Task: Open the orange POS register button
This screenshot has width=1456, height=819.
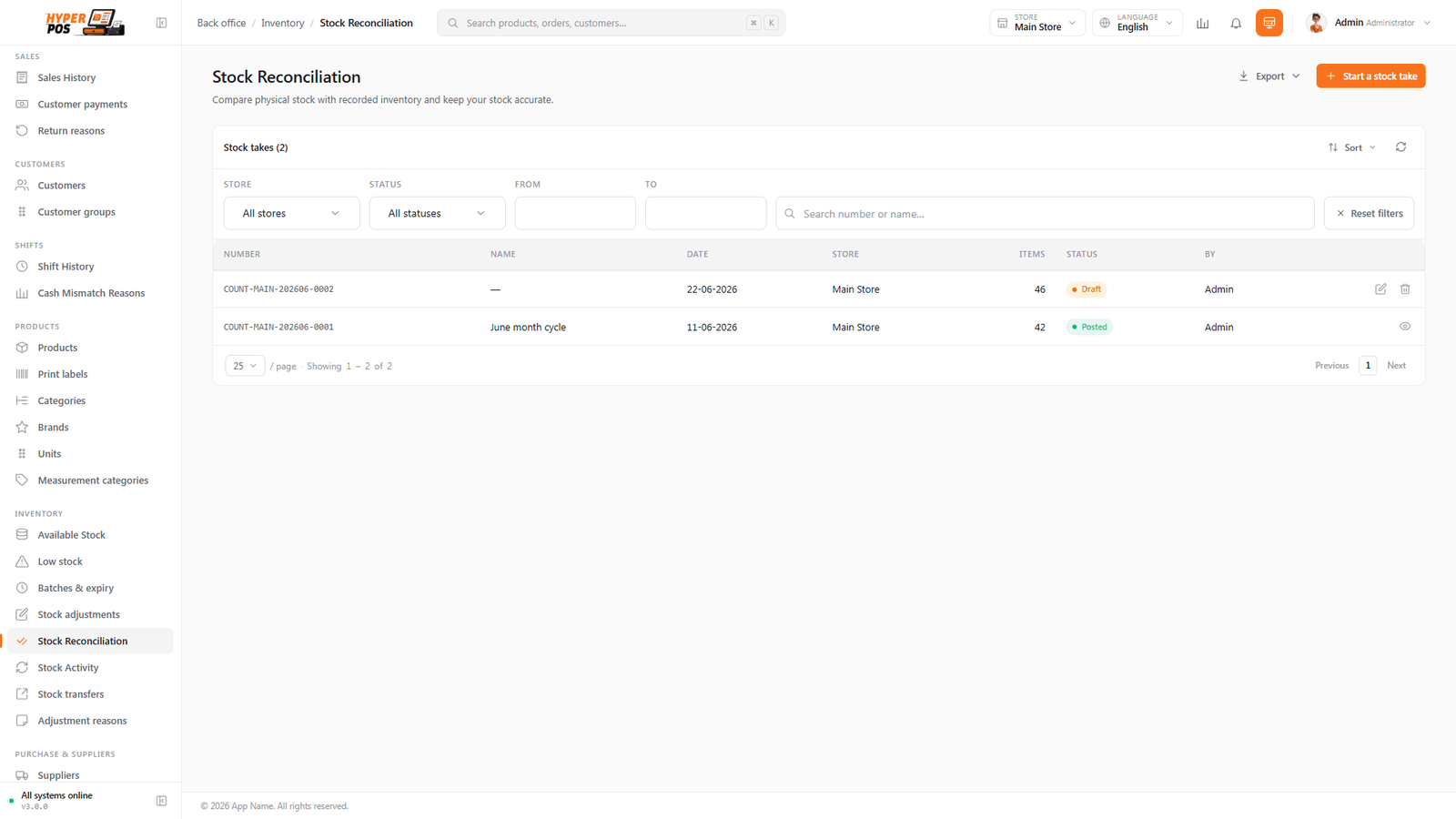Action: pos(1269,23)
